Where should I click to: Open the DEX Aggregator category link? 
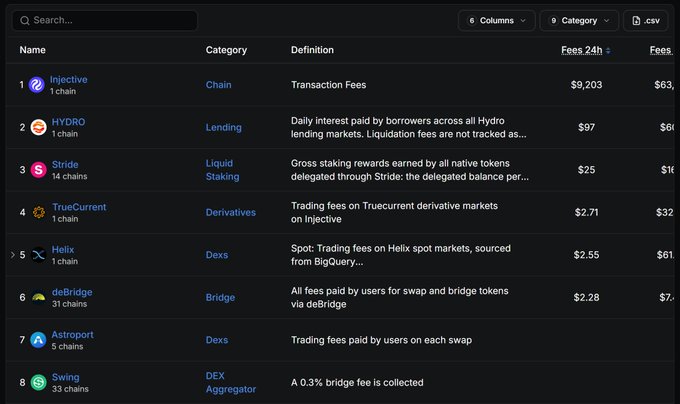[231, 382]
